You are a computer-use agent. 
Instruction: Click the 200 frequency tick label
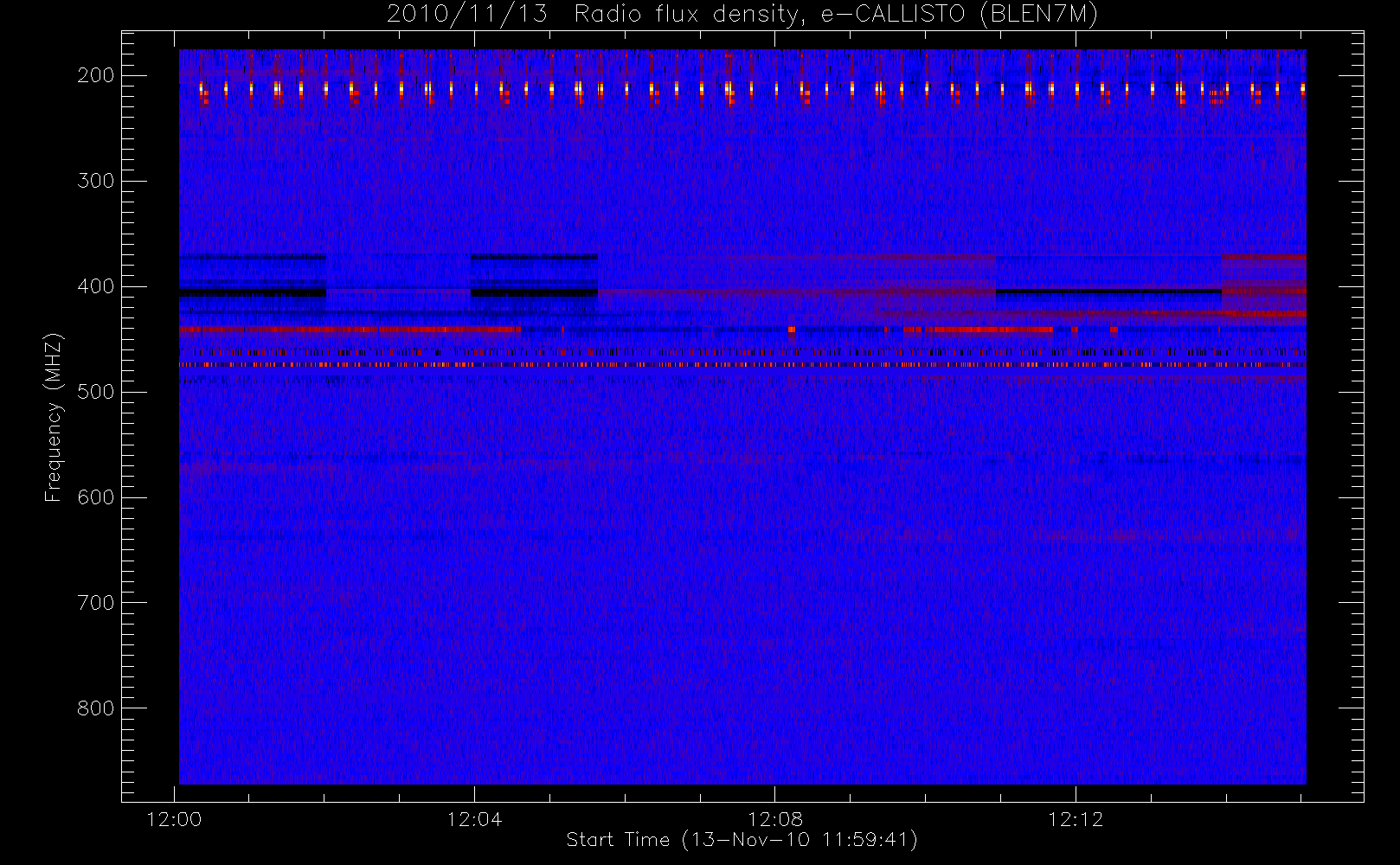(x=96, y=75)
